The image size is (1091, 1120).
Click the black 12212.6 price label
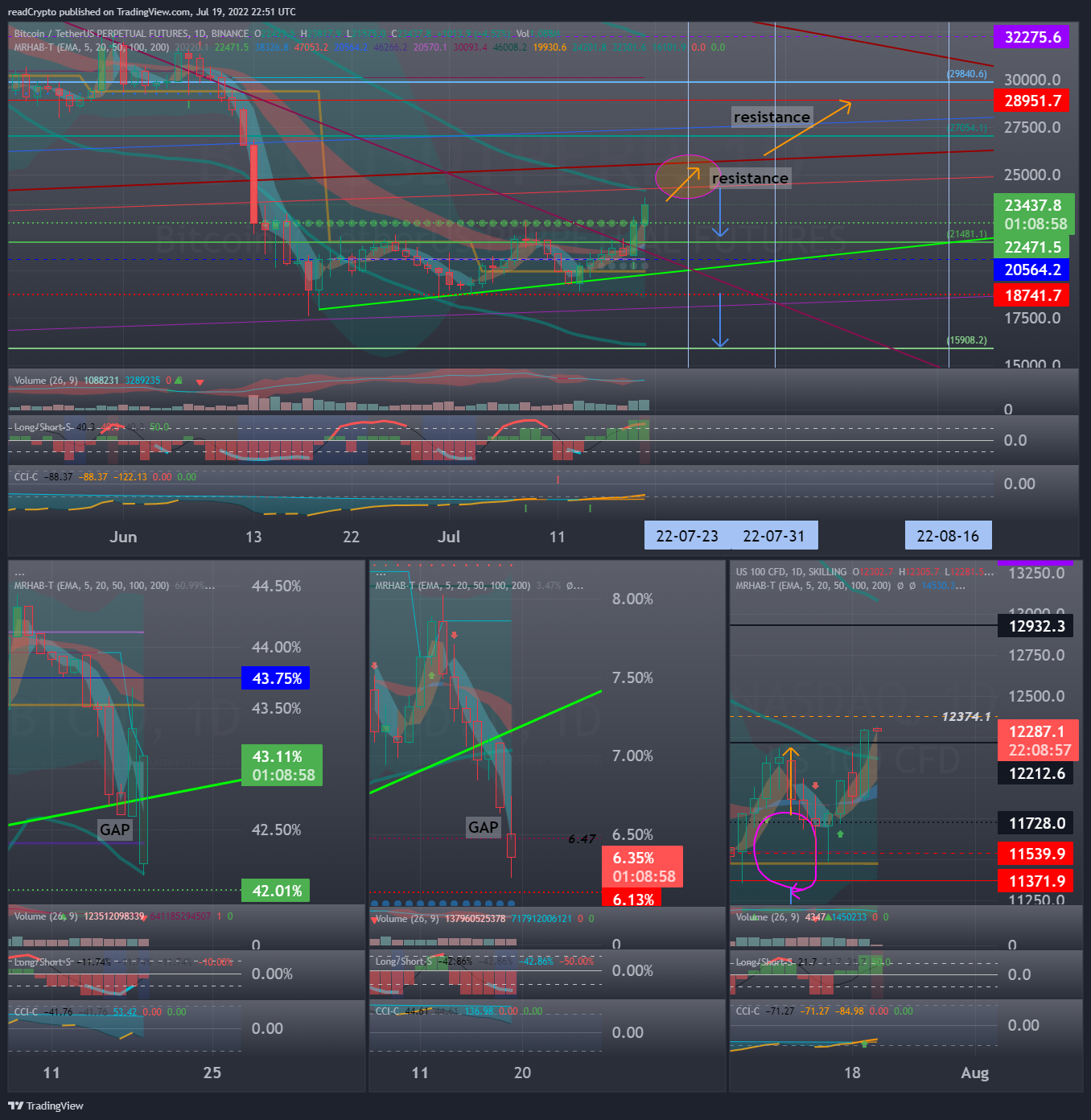(x=1036, y=773)
